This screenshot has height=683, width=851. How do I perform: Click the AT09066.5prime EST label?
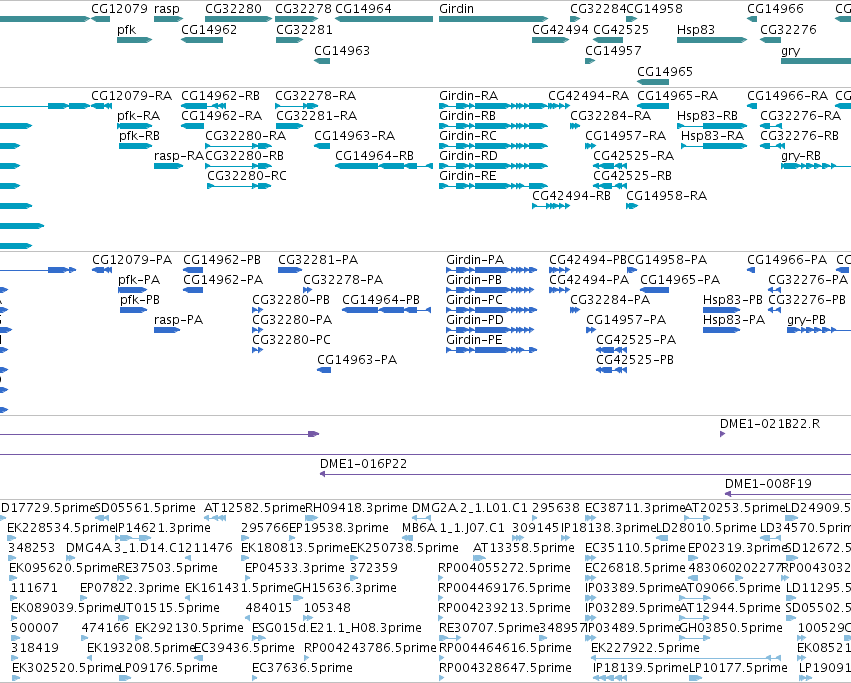click(730, 587)
